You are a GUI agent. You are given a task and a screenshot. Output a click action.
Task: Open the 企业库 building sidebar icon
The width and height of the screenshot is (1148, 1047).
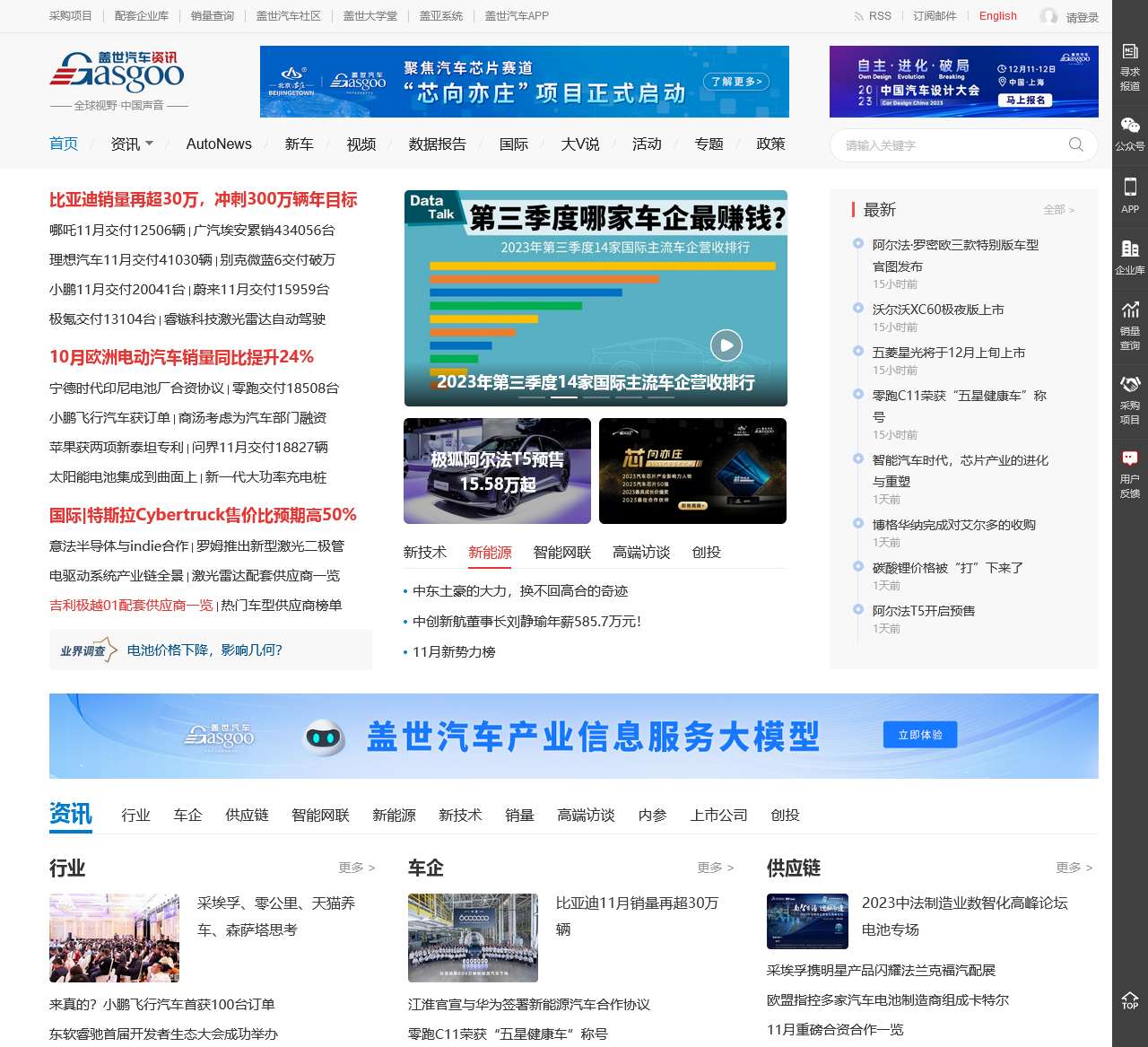coord(1130,257)
